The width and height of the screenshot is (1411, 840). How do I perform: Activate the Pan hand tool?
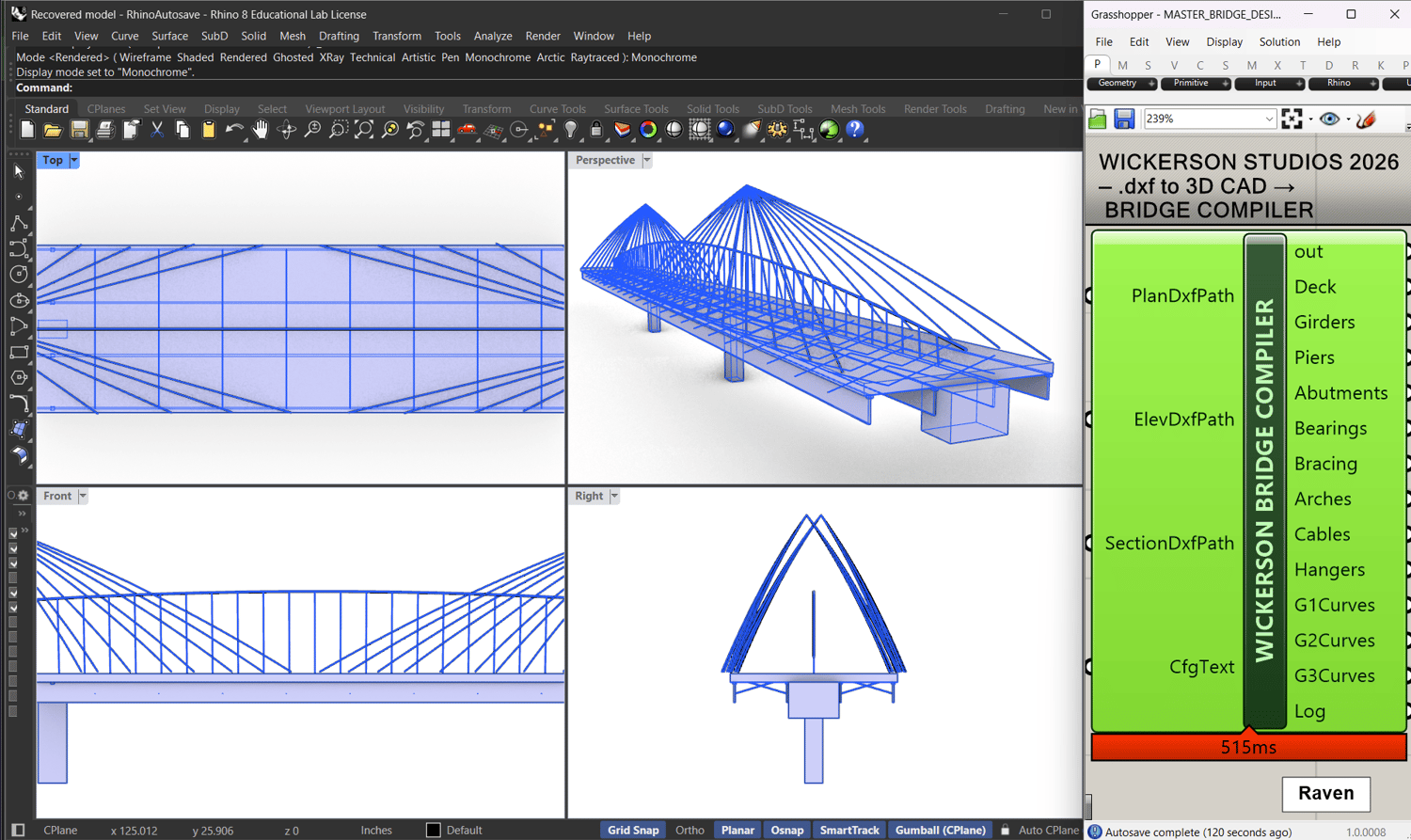point(261,130)
